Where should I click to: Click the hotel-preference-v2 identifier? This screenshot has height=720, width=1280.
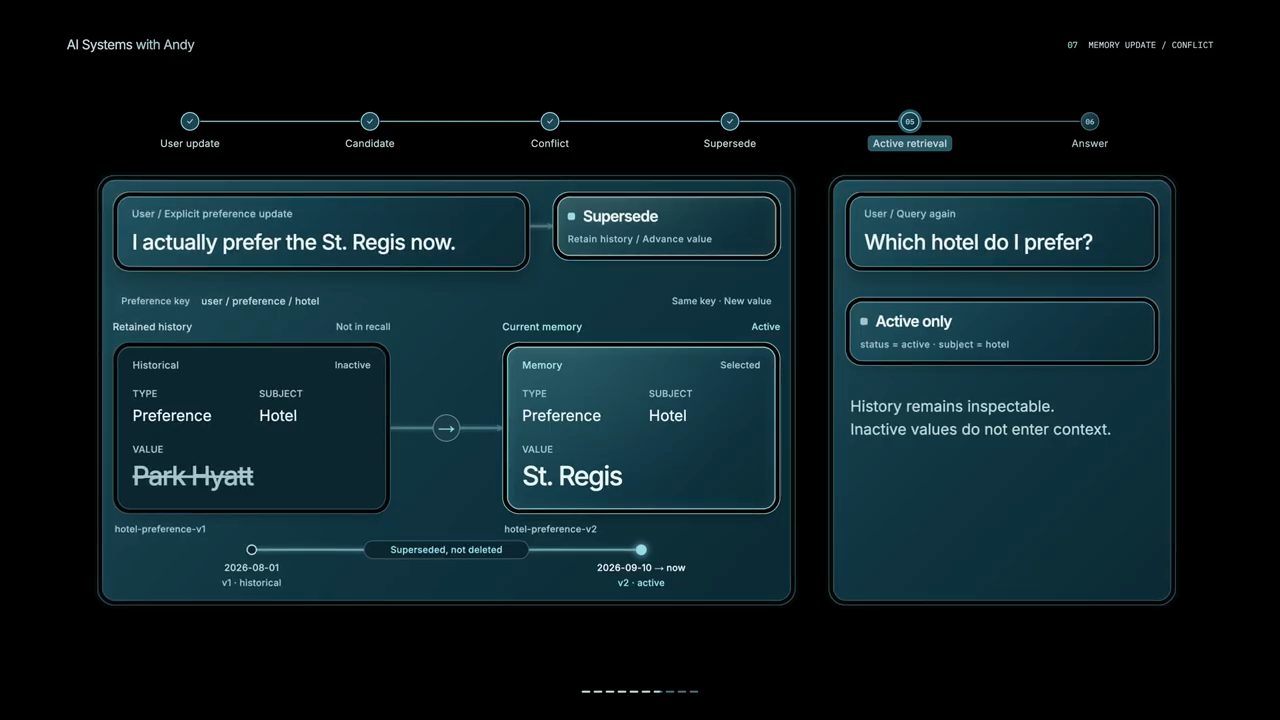click(550, 529)
